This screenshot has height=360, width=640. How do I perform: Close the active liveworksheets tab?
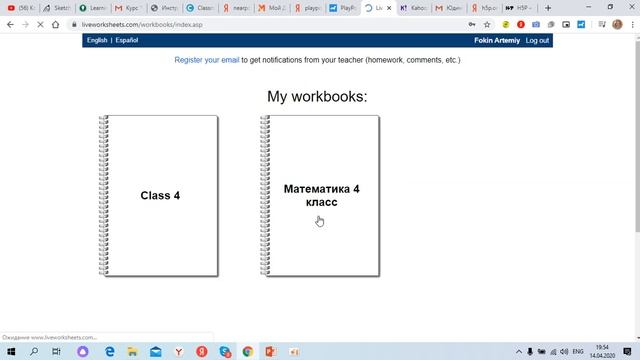click(x=389, y=8)
